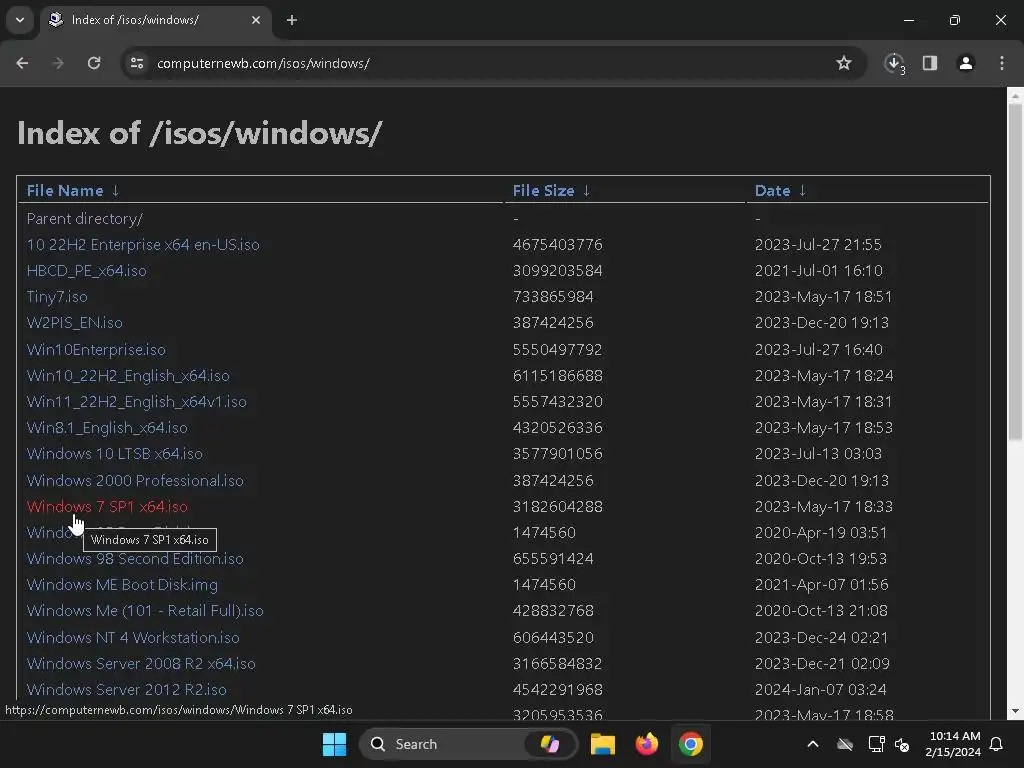Download Windows ME Boot Disk.img

coord(122,585)
